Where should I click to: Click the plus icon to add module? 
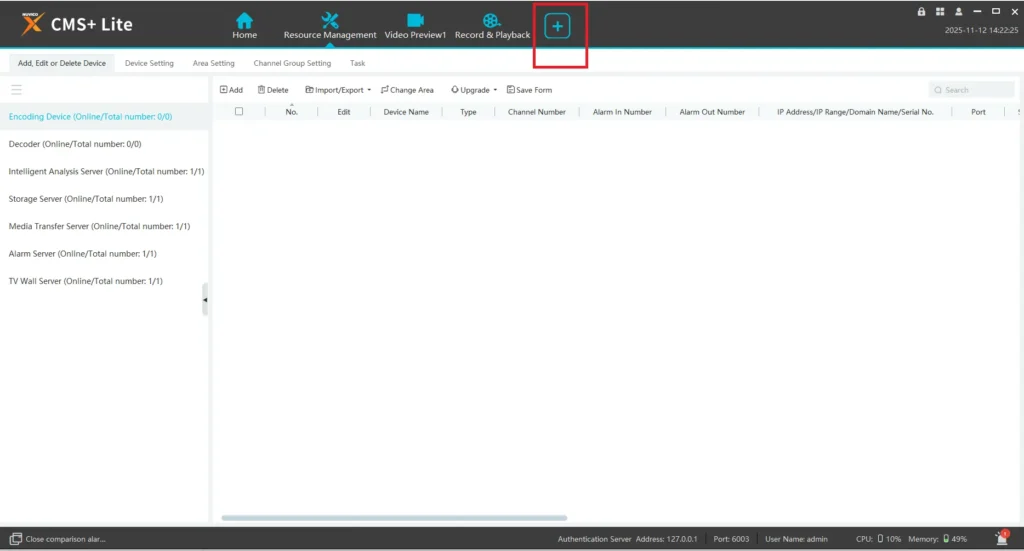[557, 27]
